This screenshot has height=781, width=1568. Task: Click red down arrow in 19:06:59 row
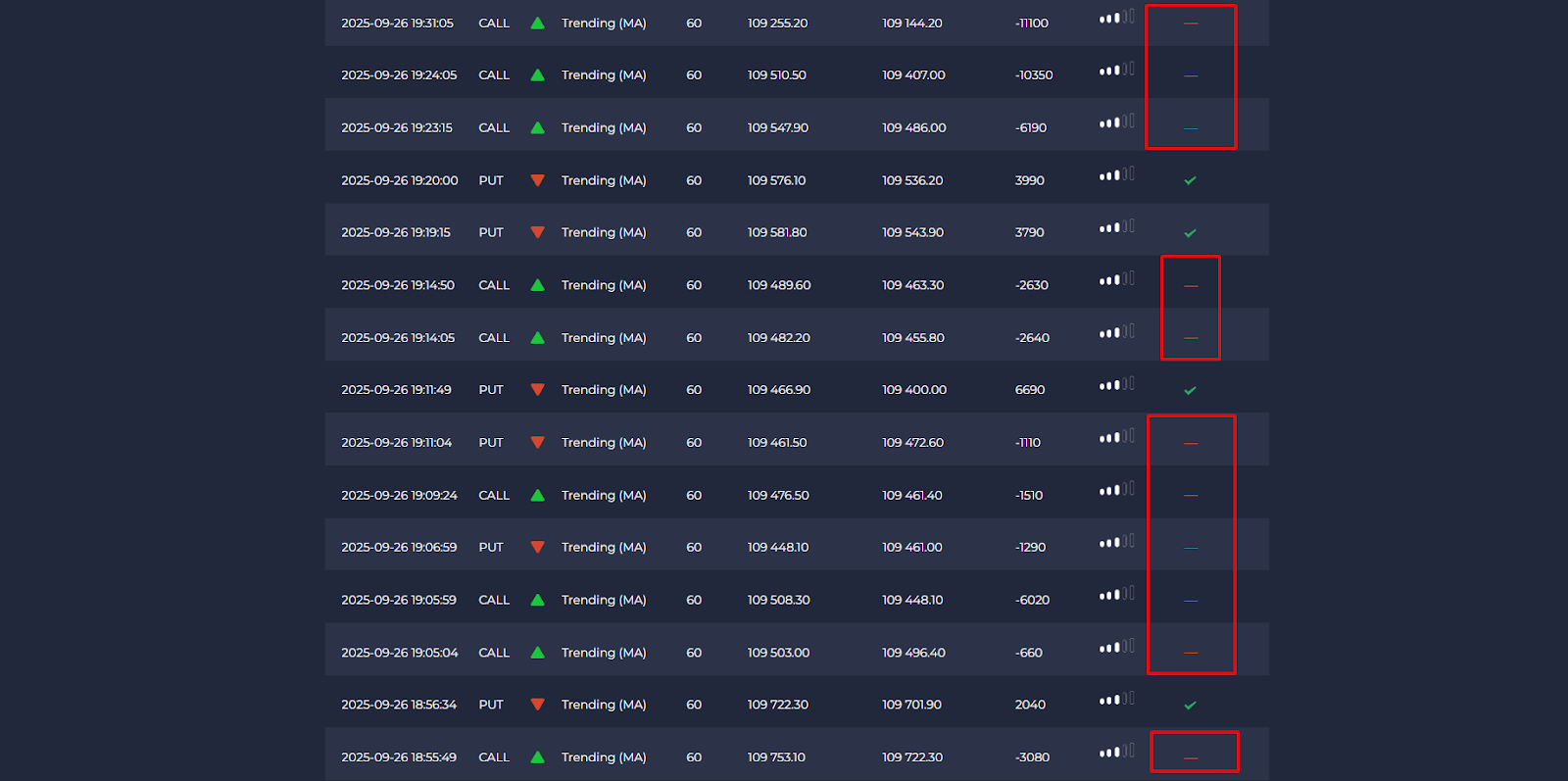[x=537, y=548]
